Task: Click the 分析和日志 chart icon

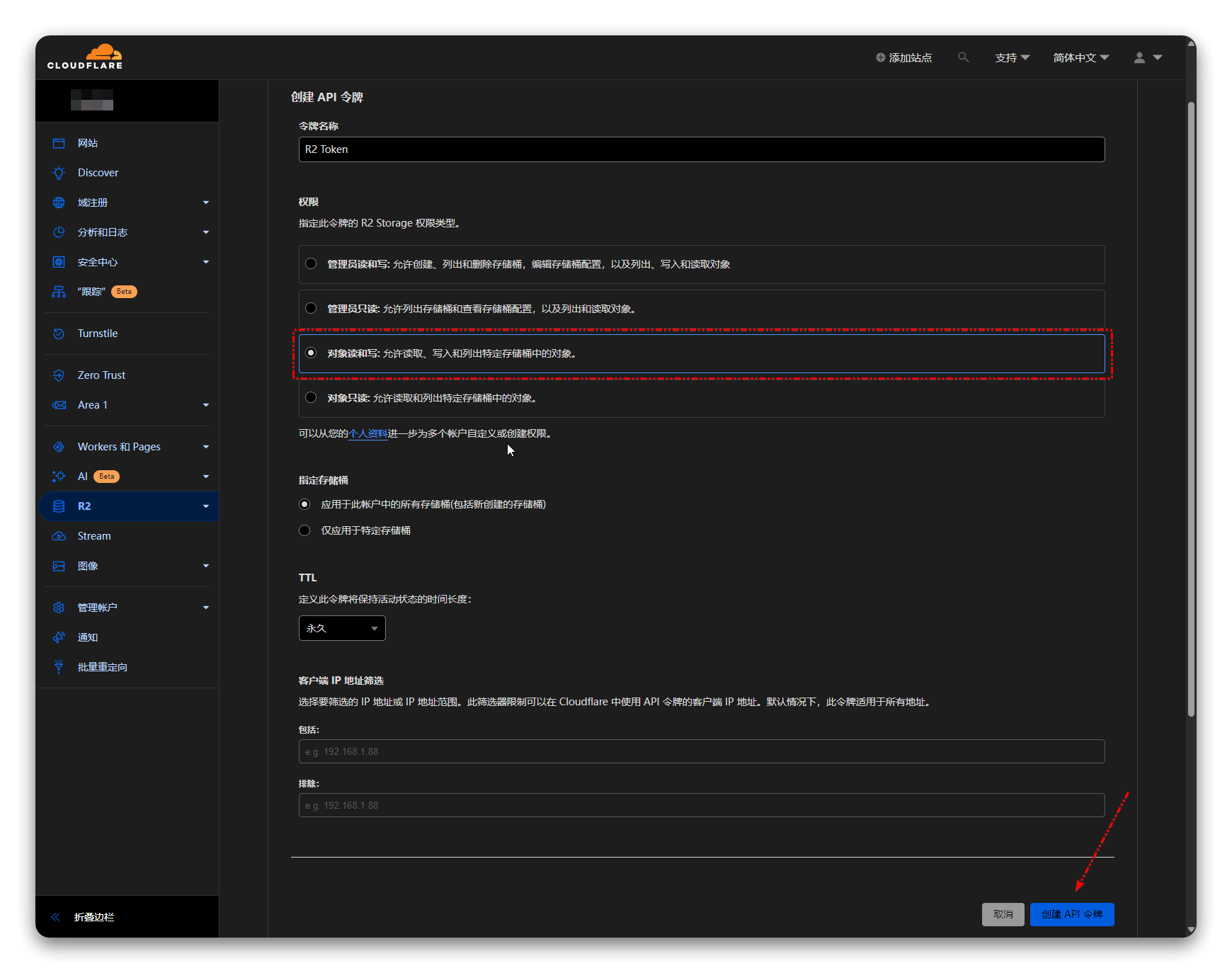Action: 59,232
